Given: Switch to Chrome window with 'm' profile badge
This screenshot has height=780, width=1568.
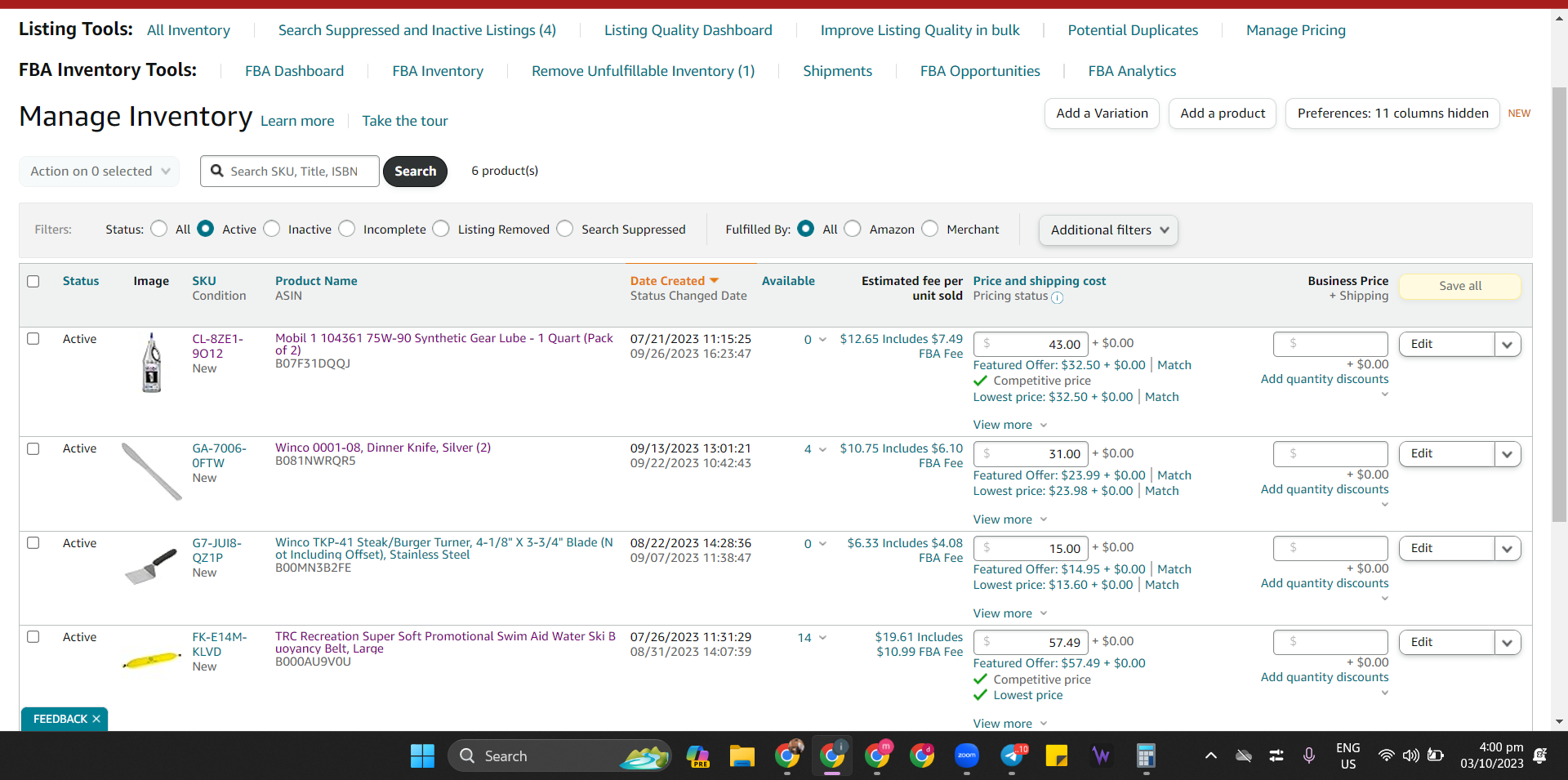Looking at the screenshot, I should 878,755.
